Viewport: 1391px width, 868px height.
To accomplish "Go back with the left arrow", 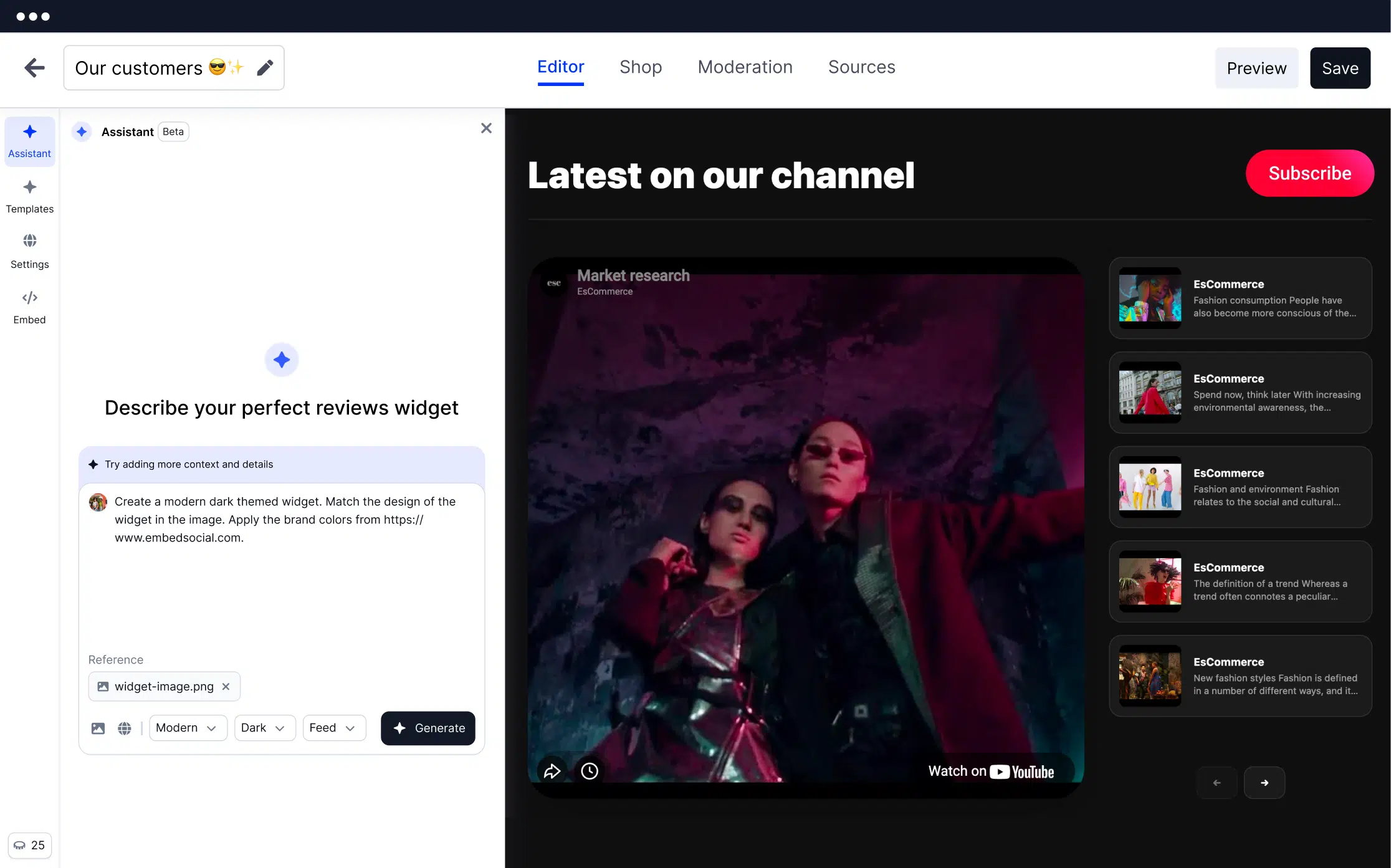I will pos(34,68).
